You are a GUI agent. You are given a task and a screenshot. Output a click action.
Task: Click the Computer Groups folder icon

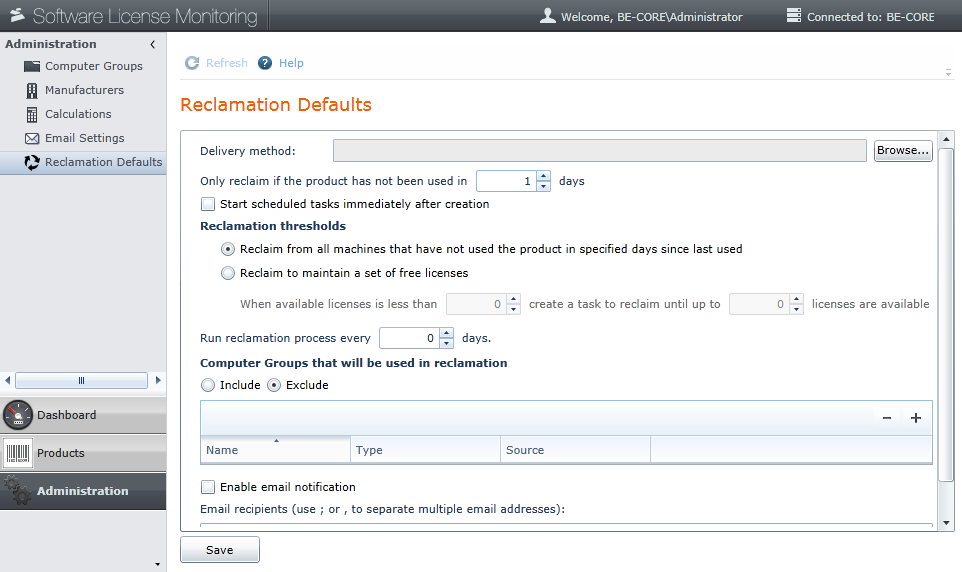tap(32, 66)
